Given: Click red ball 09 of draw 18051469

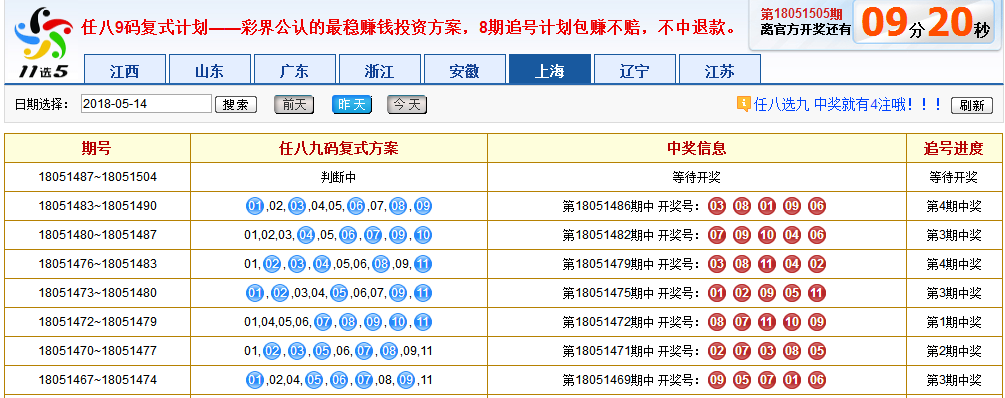Looking at the screenshot, I should 717,380.
